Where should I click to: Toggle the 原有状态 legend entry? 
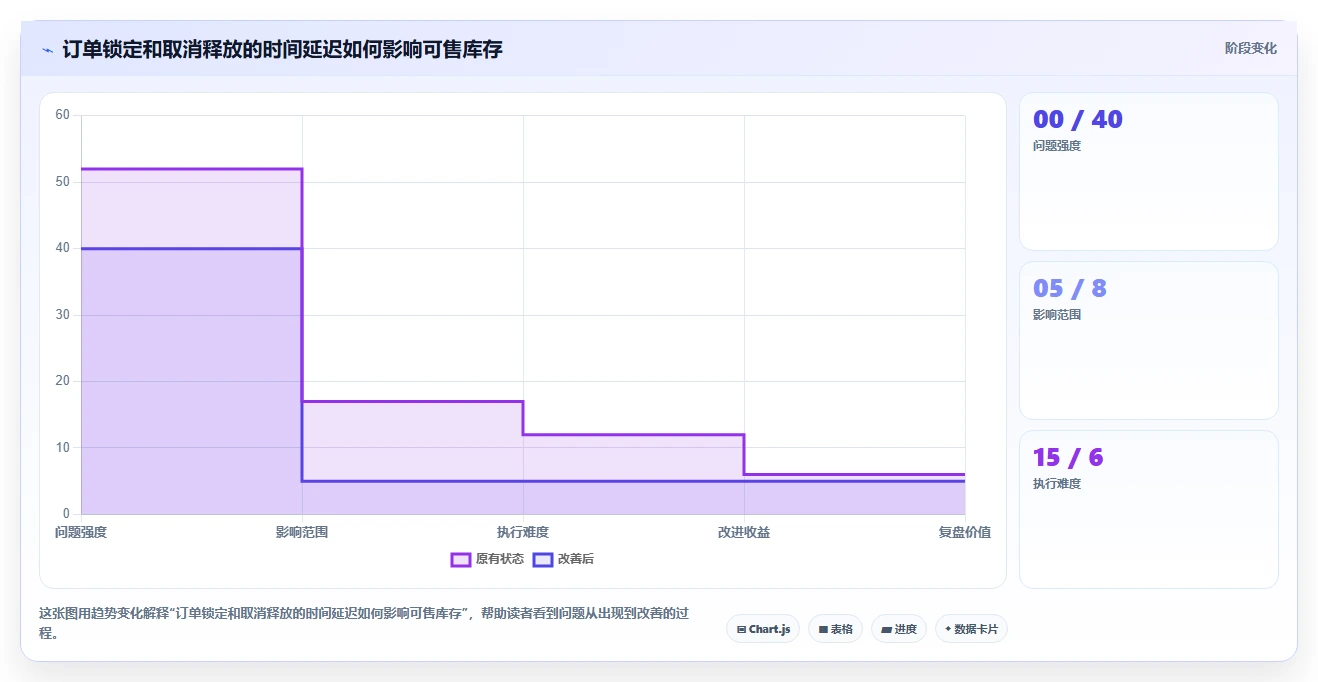[x=487, y=559]
